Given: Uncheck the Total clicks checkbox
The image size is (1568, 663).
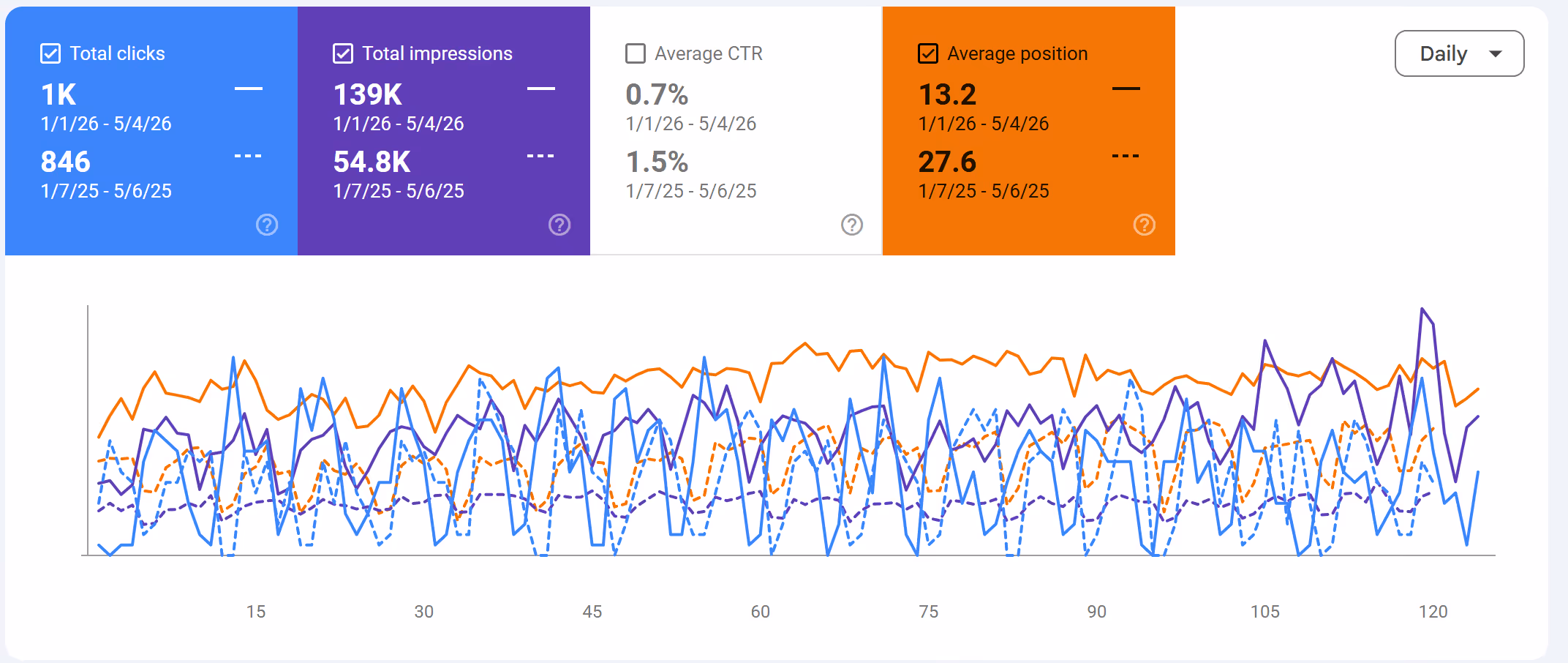Looking at the screenshot, I should point(50,53).
